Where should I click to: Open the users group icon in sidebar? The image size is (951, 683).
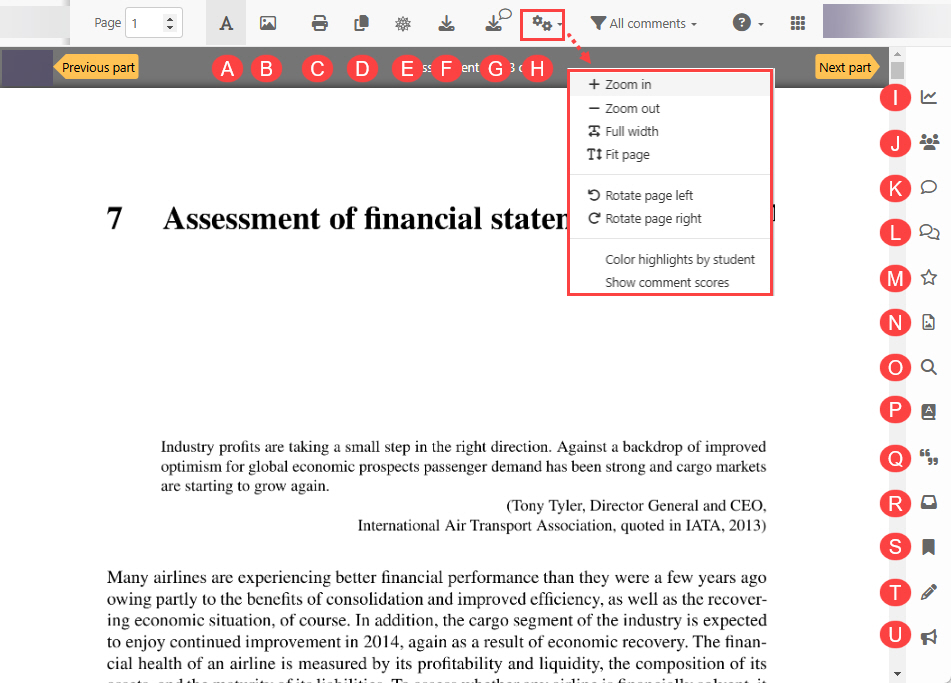tap(929, 142)
